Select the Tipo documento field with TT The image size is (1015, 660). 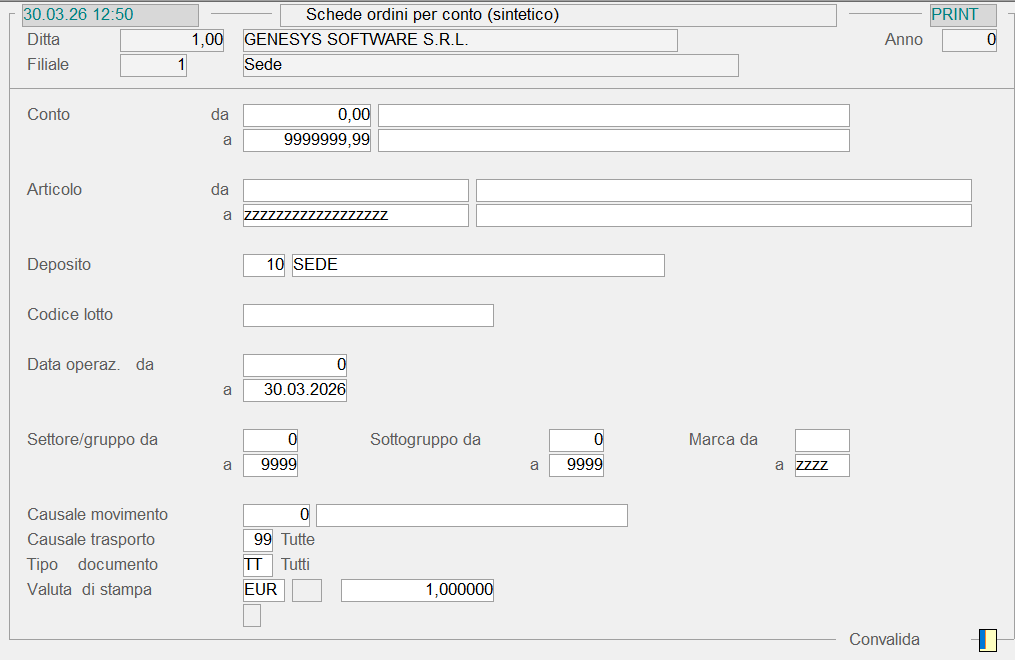pos(258,565)
